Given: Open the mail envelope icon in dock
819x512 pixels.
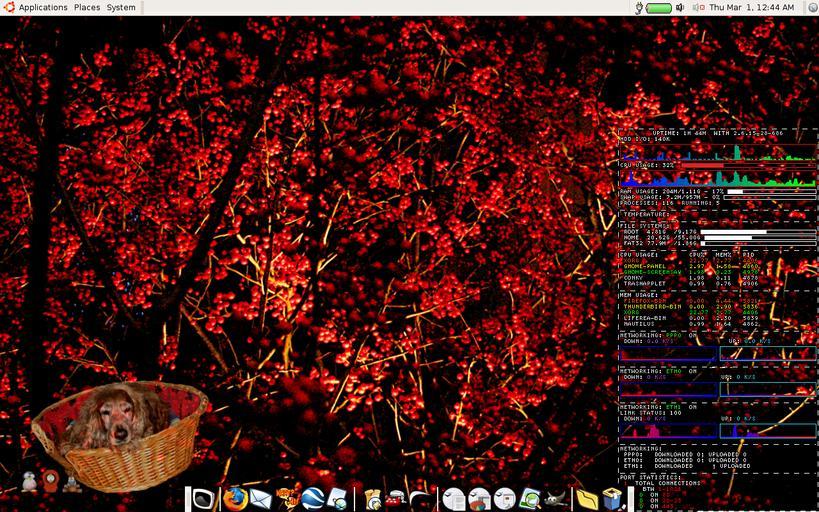Looking at the screenshot, I should (x=261, y=498).
